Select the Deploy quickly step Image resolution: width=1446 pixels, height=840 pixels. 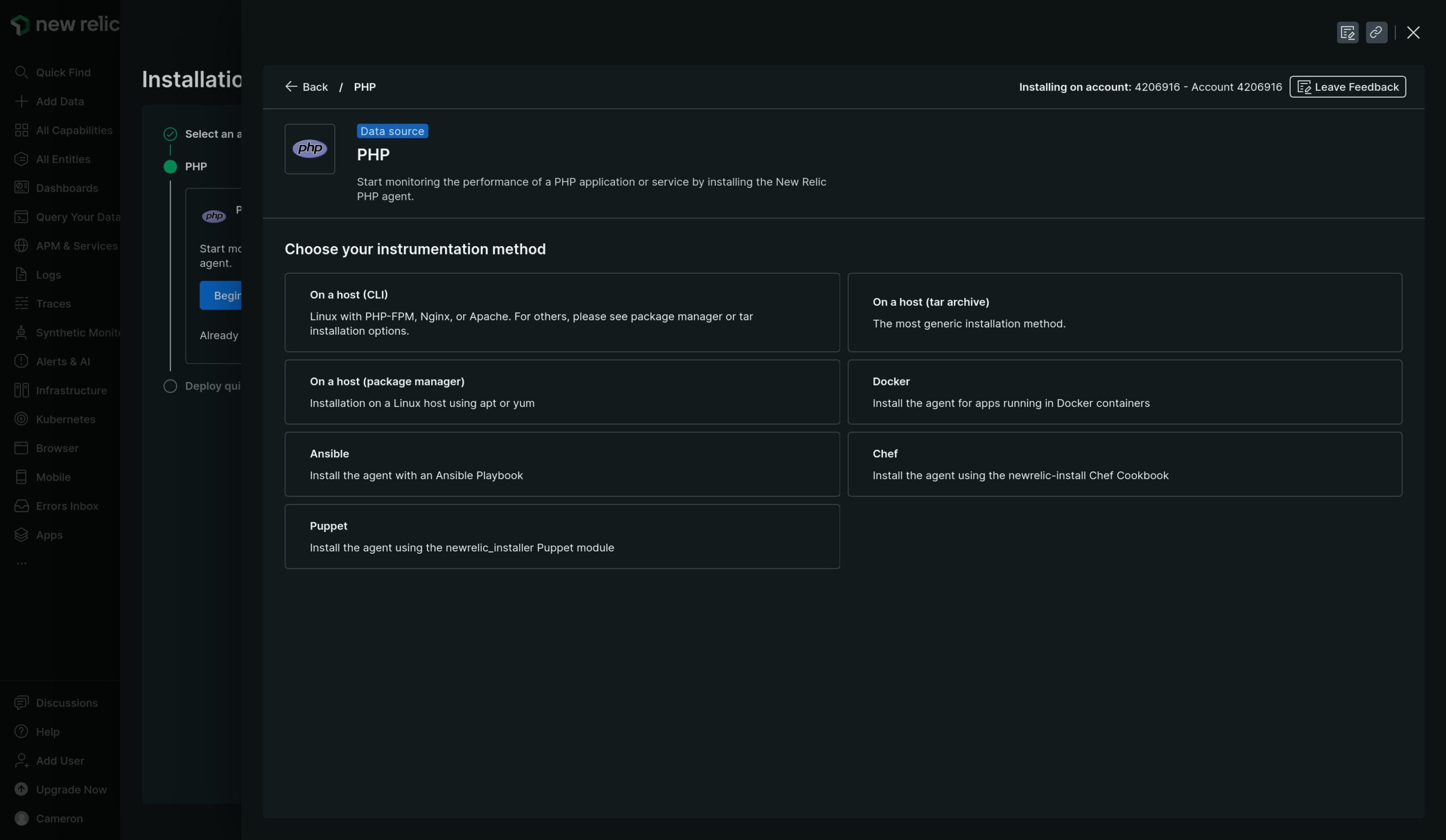tap(212, 385)
